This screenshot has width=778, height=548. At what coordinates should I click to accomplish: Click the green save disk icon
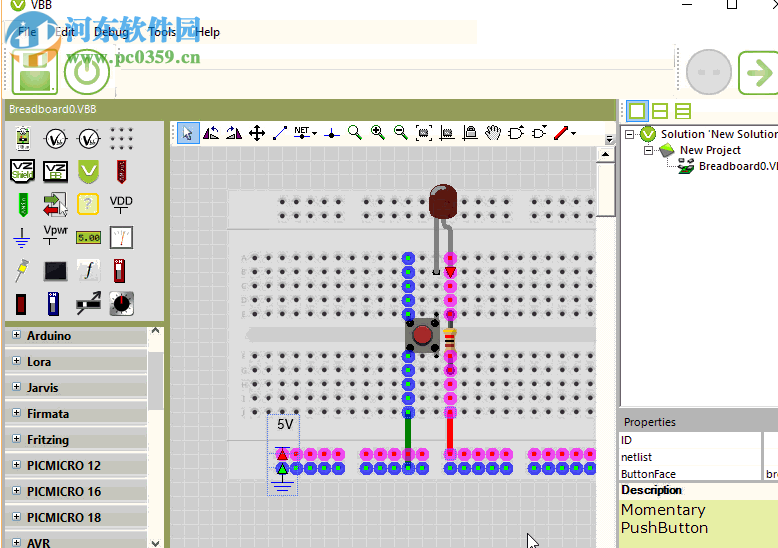(35, 72)
